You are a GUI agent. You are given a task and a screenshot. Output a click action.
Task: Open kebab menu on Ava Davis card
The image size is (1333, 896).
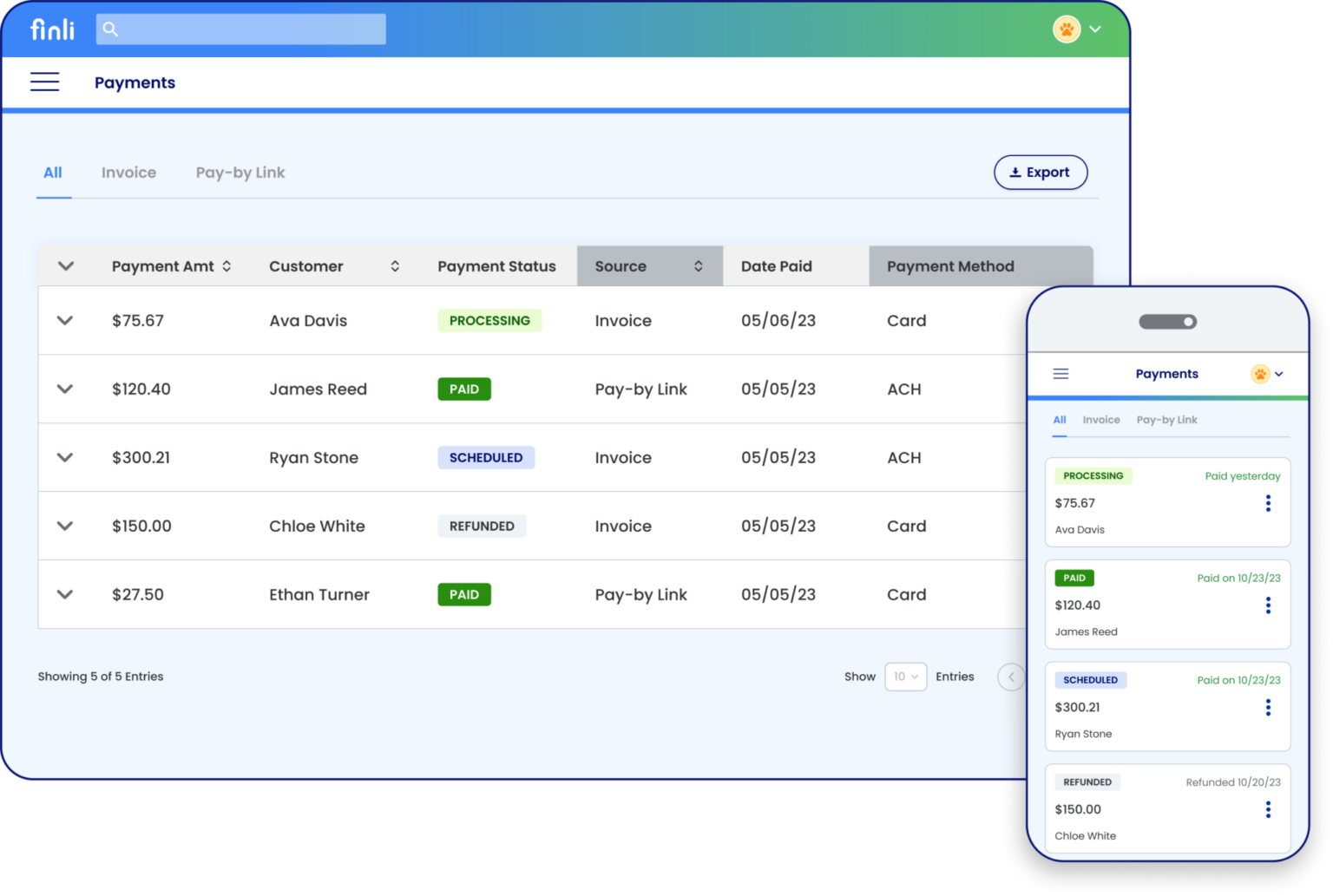(x=1268, y=502)
